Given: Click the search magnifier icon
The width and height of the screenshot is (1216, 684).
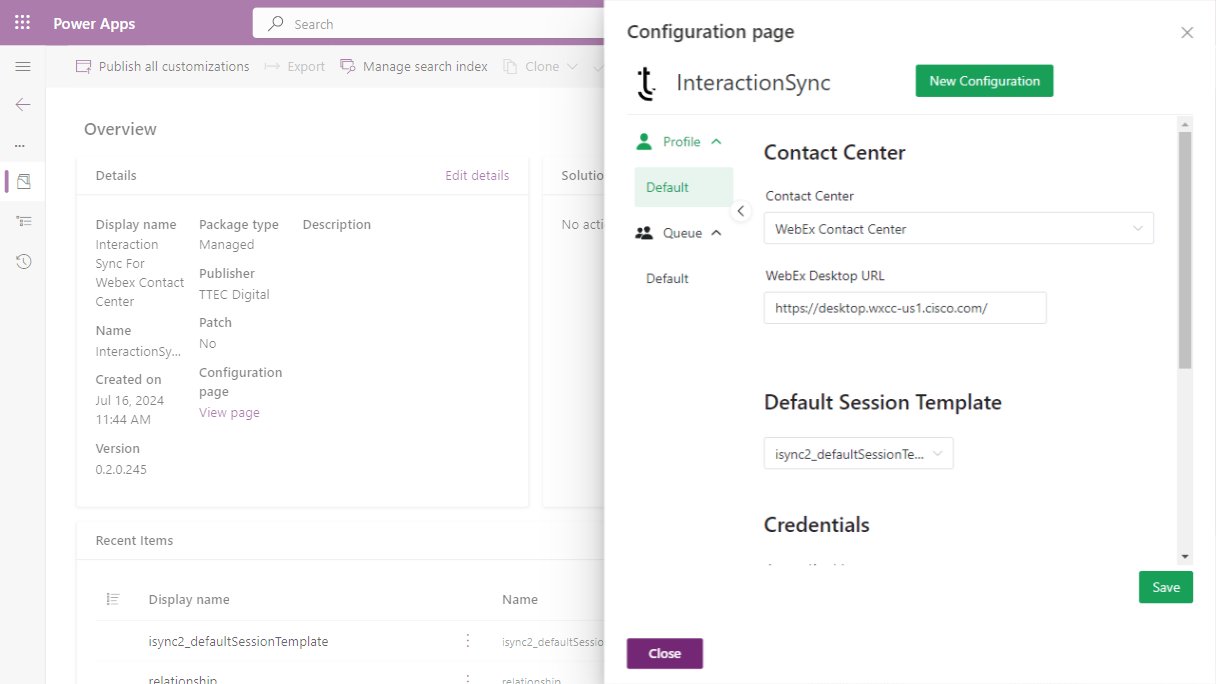Looking at the screenshot, I should (x=276, y=23).
